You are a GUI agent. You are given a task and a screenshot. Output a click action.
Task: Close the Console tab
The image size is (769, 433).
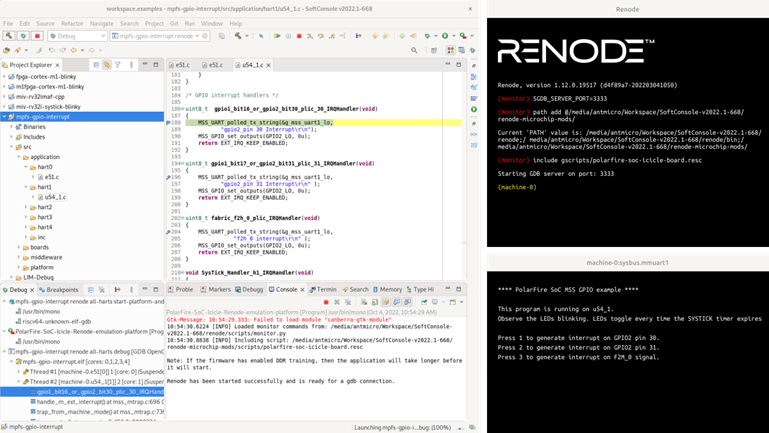point(302,290)
